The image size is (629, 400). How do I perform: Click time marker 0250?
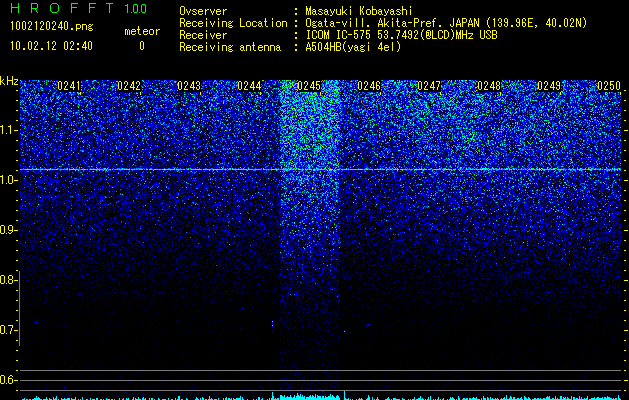tap(609, 86)
